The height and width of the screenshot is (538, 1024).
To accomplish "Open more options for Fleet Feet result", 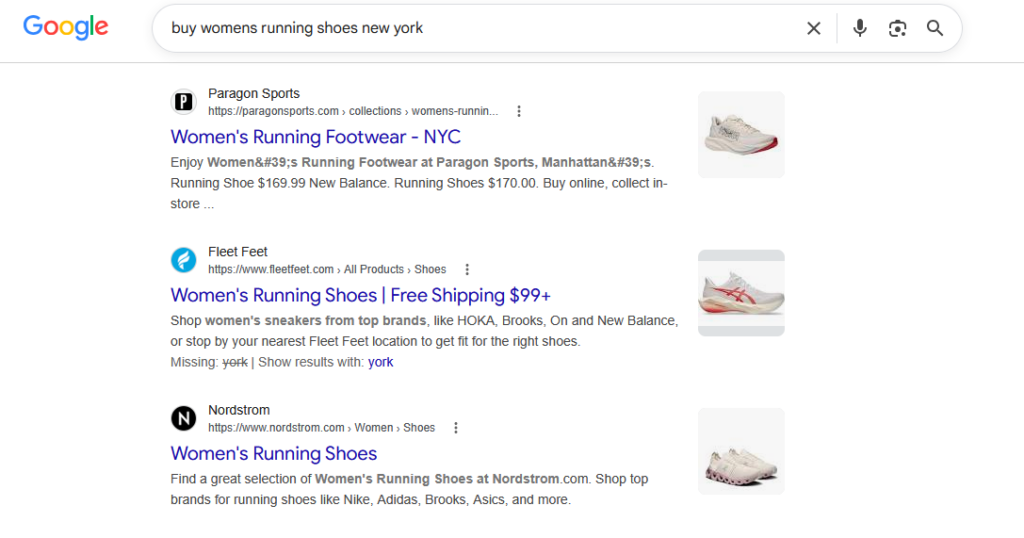I will point(467,270).
